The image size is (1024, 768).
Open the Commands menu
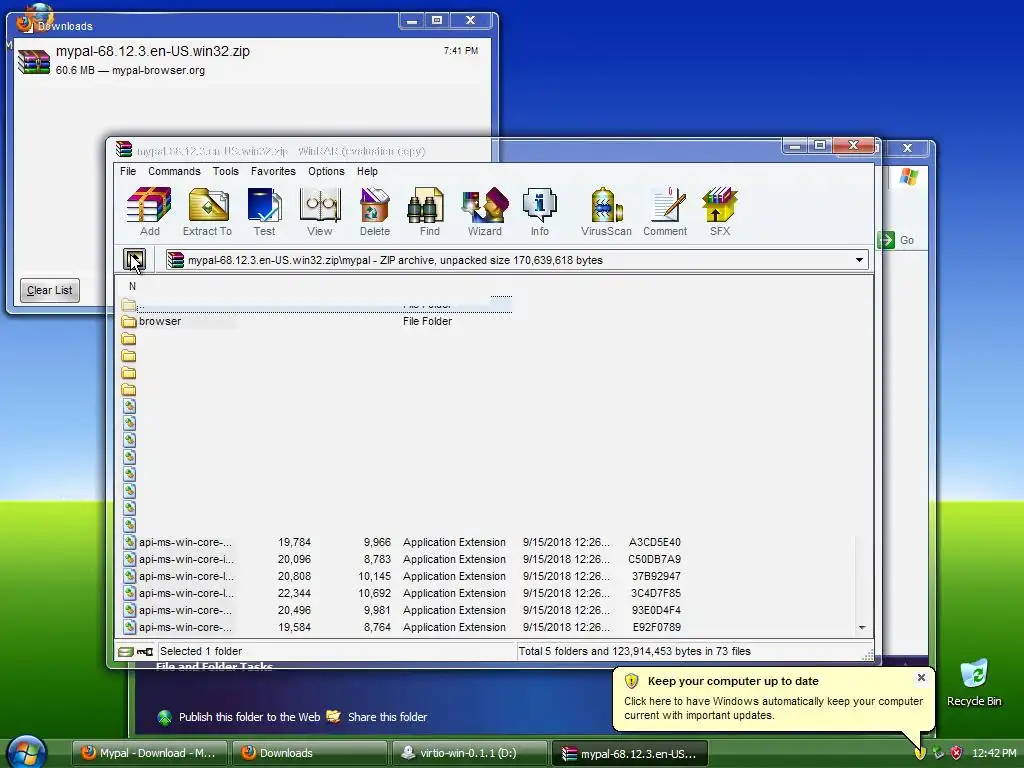174,171
